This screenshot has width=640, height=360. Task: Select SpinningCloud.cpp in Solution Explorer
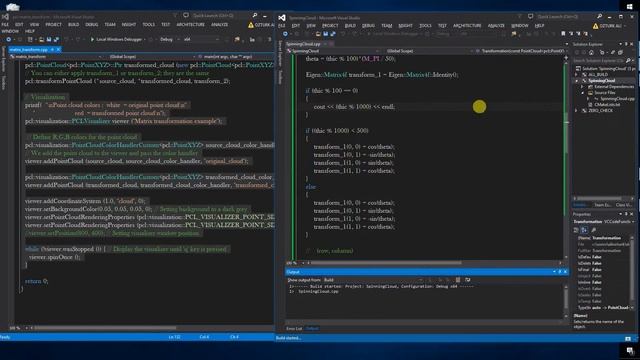(x=617, y=99)
